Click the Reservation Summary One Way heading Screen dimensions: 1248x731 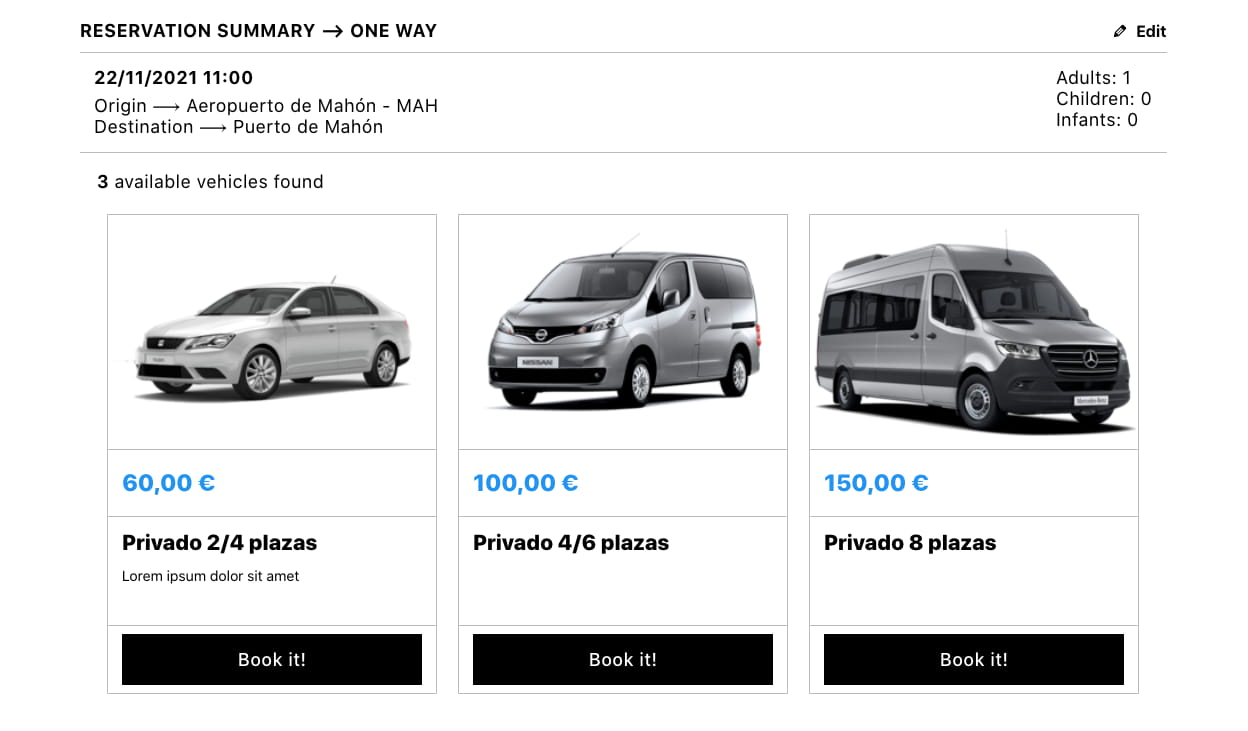(258, 31)
